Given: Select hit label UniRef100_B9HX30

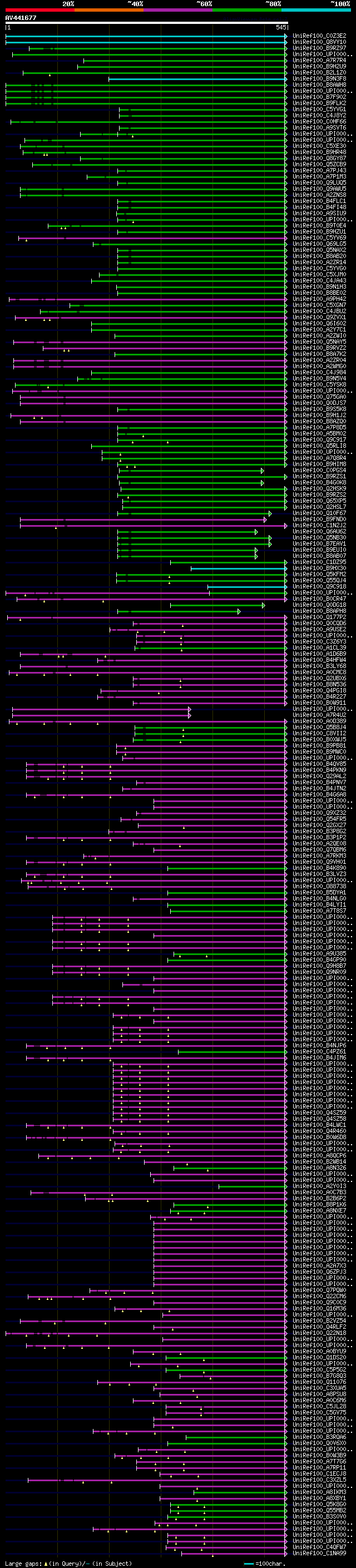Looking at the screenshot, I should [319, 568].
